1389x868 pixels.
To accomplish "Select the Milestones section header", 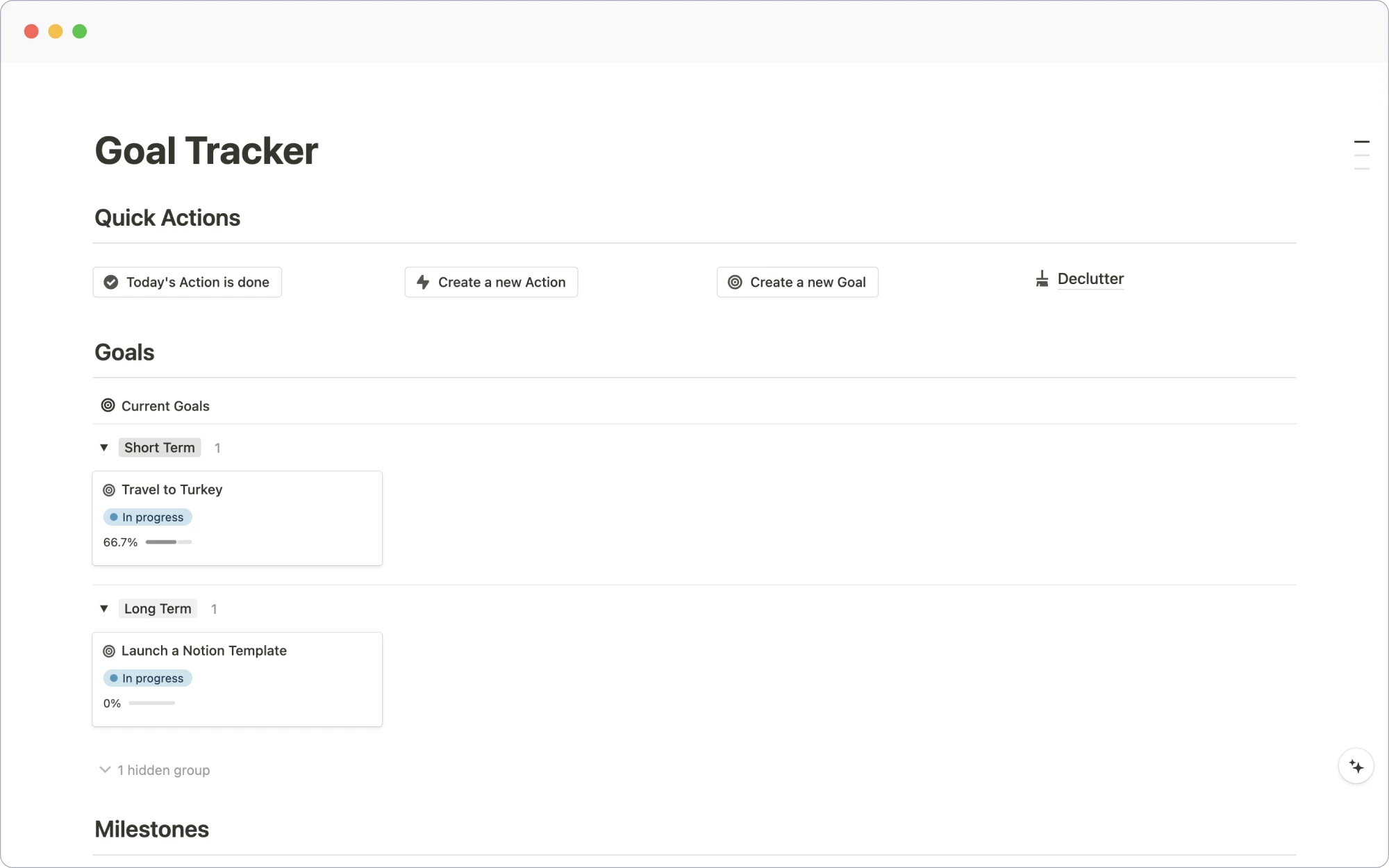I will [x=151, y=829].
